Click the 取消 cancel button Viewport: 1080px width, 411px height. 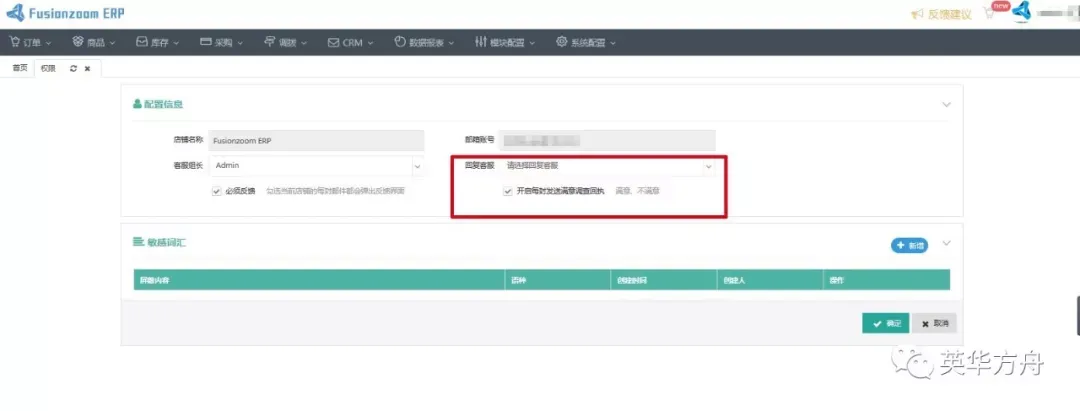coord(935,323)
